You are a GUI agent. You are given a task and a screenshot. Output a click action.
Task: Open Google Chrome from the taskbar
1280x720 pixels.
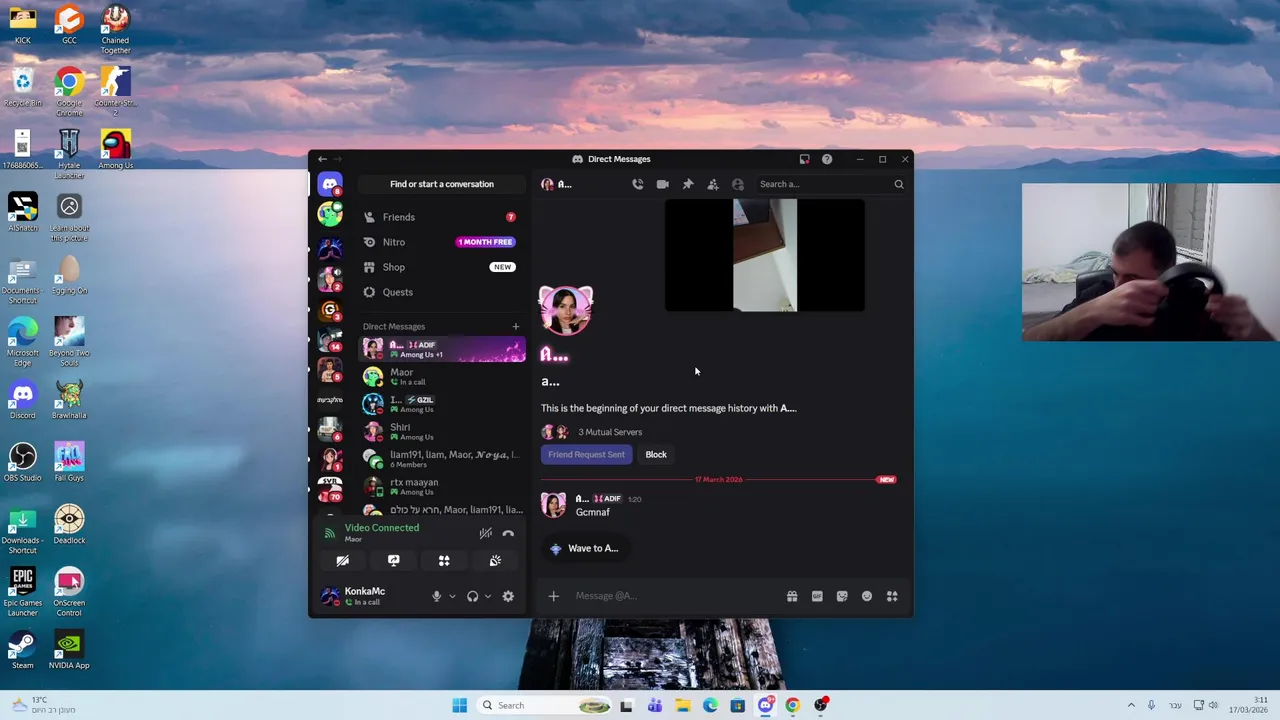(x=792, y=705)
